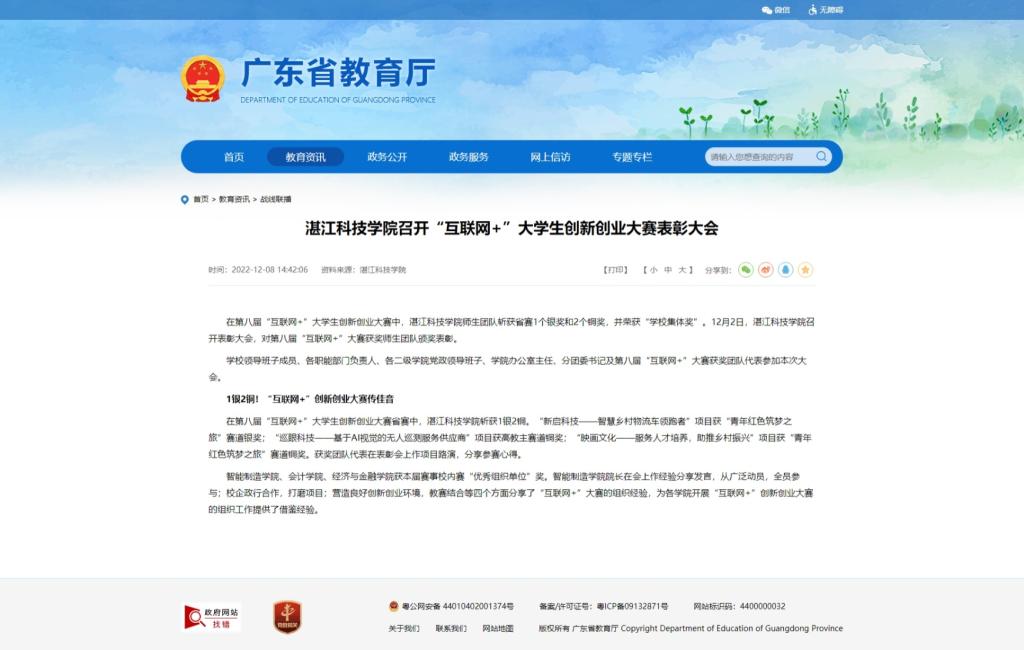This screenshot has width=1024, height=650.
Task: Click 粤公网安备 44010402001374号 link
Action: pyautogui.click(x=457, y=606)
